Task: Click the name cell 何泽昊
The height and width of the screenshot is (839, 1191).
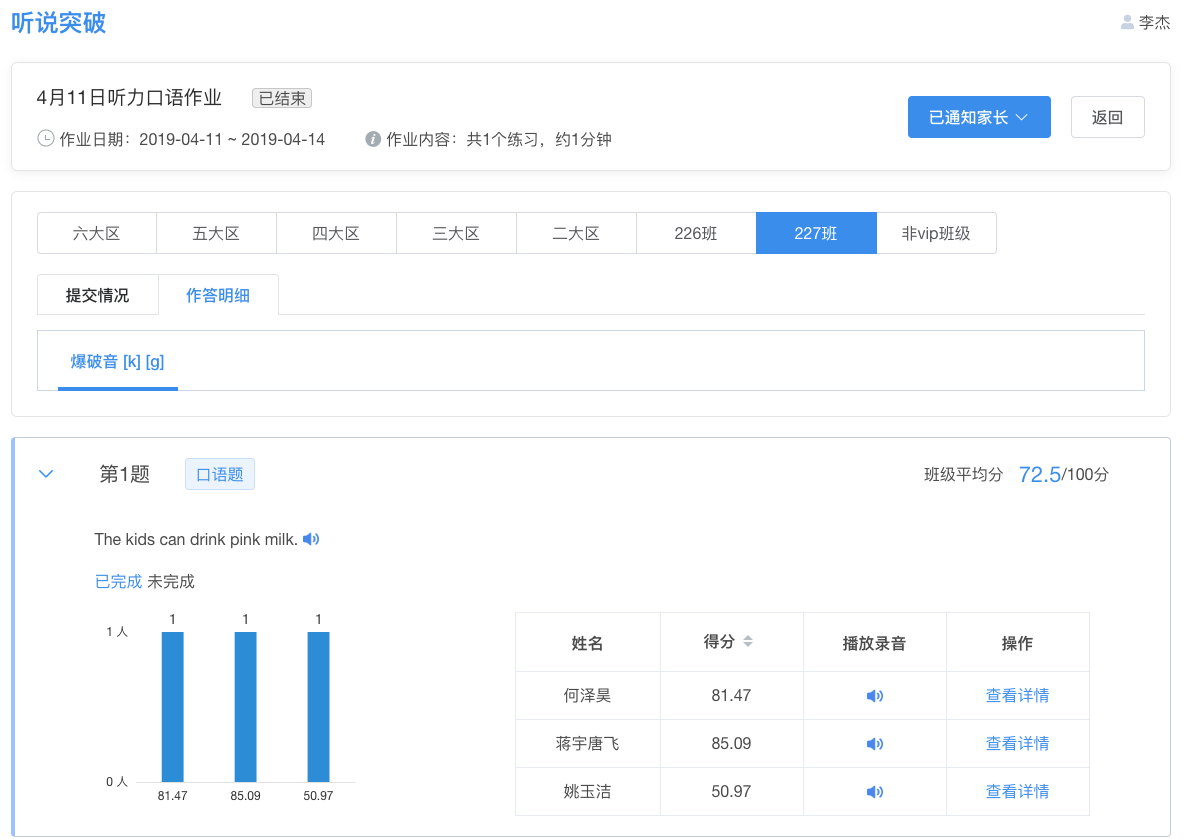Action: (587, 695)
